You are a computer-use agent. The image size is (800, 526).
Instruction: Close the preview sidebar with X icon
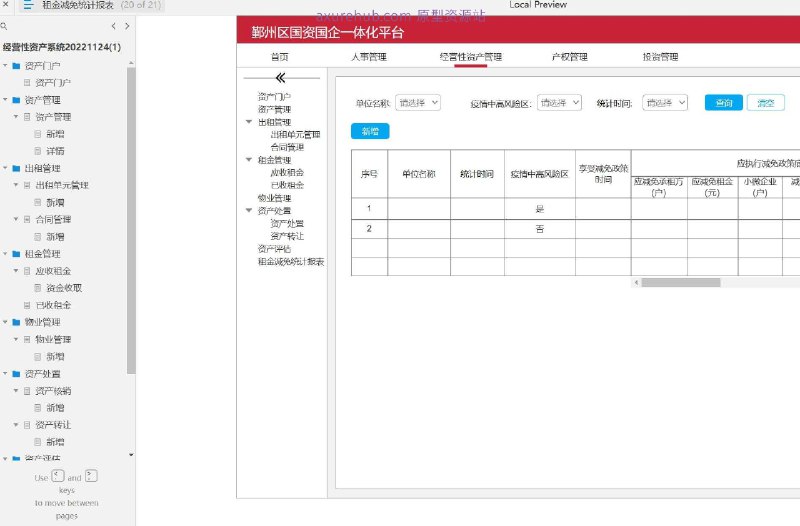[6, 4]
